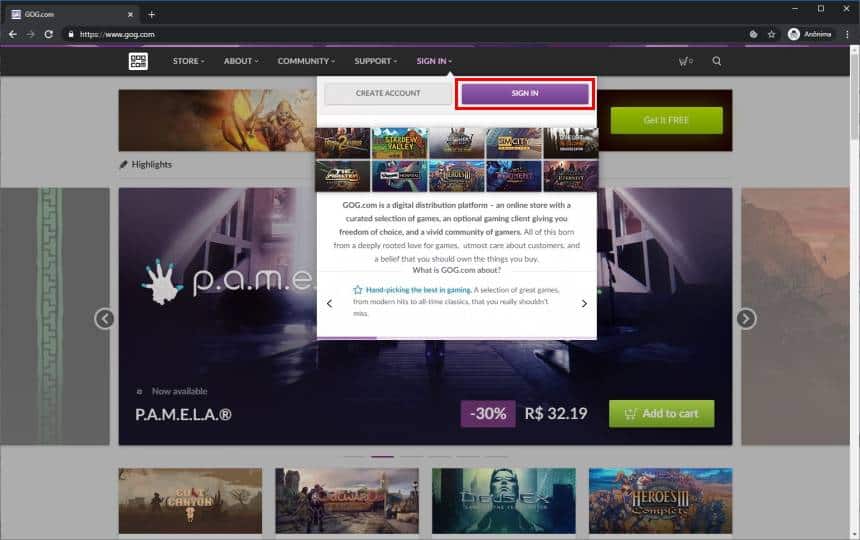The width and height of the screenshot is (860, 540).
Task: Open Chrome three-dot menu
Action: [x=847, y=34]
